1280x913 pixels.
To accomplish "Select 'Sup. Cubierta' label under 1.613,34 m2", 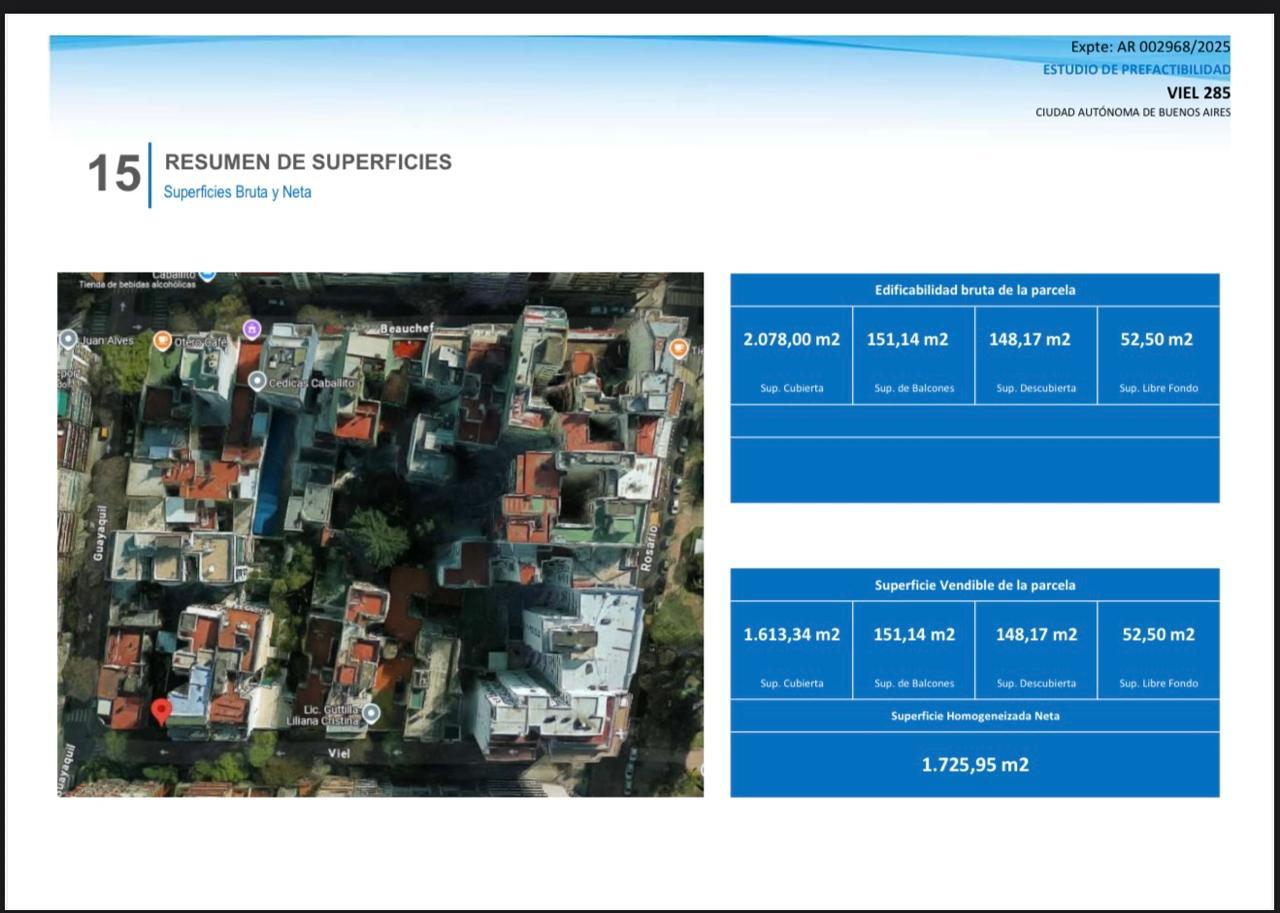I will coord(791,683).
